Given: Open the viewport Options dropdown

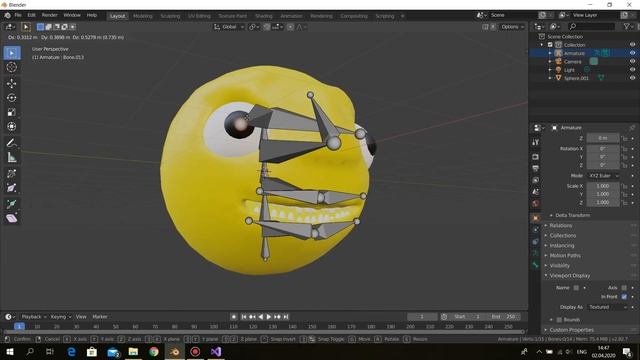Looking at the screenshot, I should 512,27.
